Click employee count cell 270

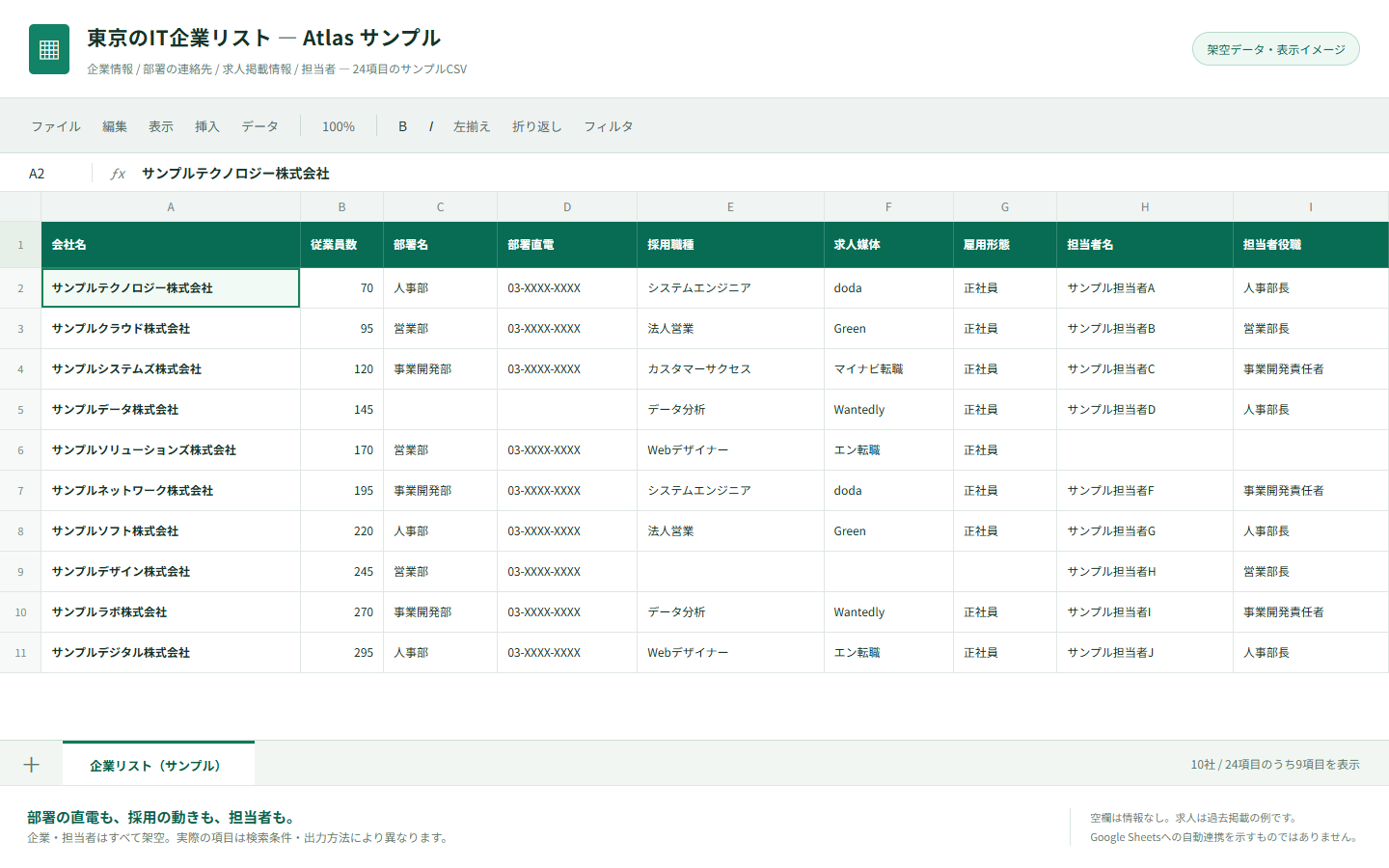point(341,612)
